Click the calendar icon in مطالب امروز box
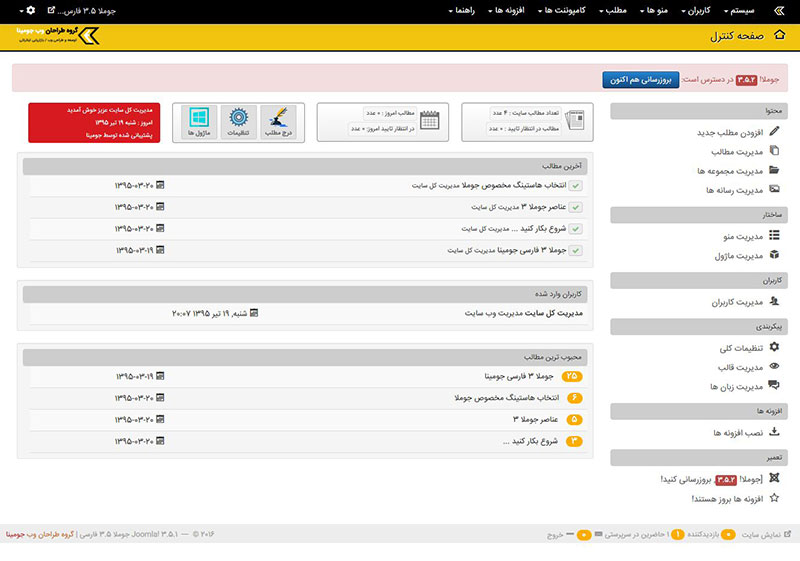Screen dimensions: 800x561 pyautogui.click(x=430, y=120)
